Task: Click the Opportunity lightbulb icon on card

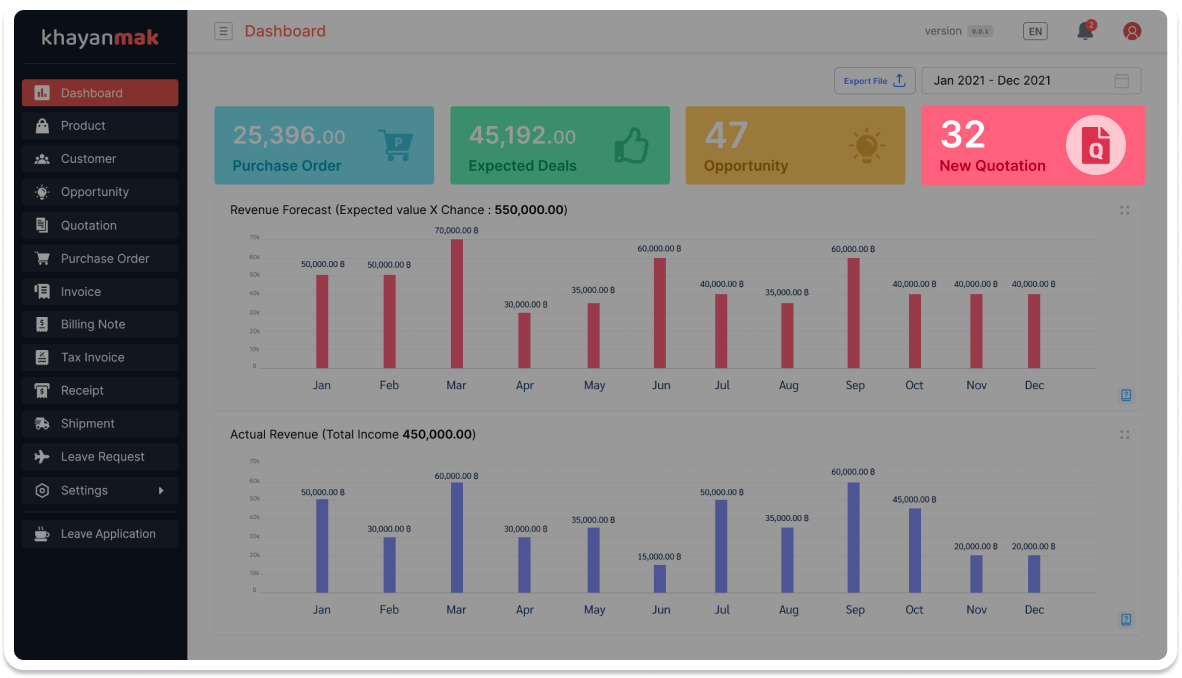Action: pyautogui.click(x=866, y=146)
